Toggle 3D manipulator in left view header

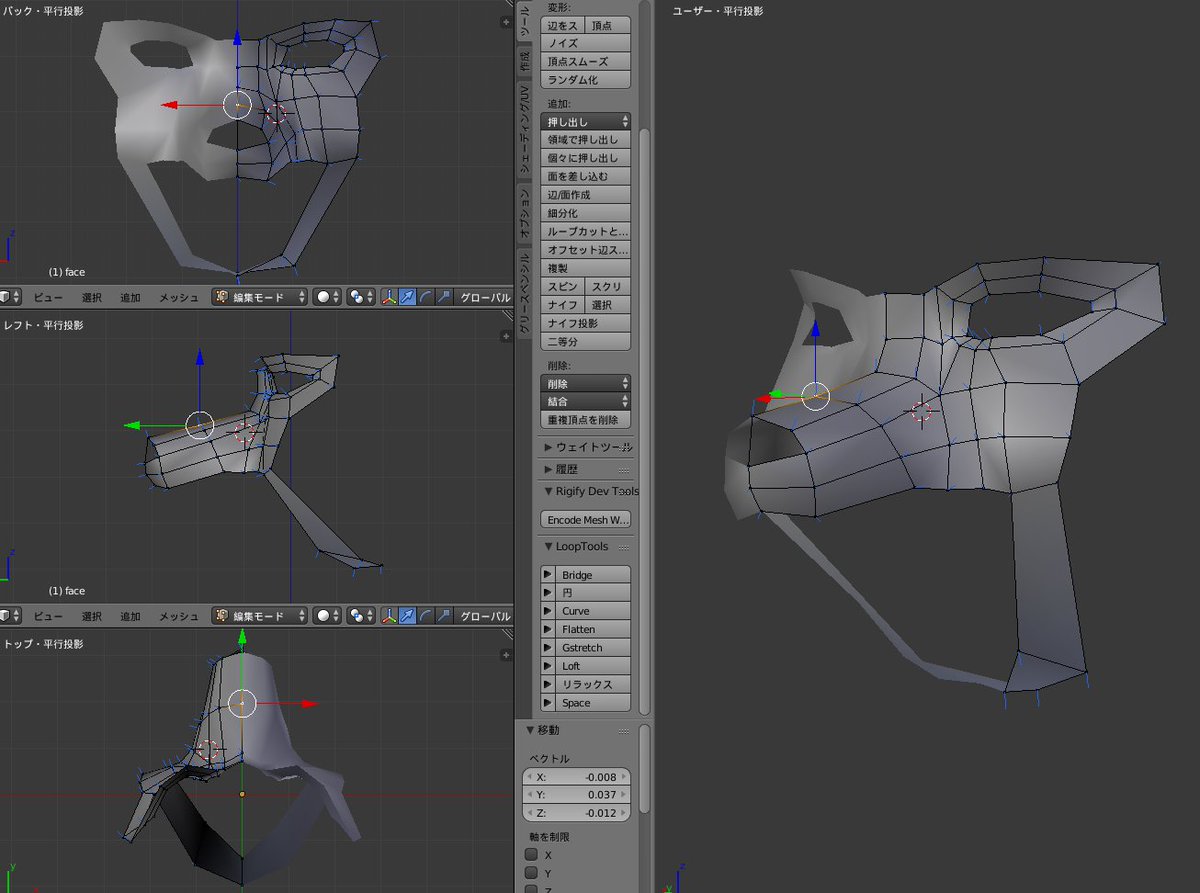389,616
